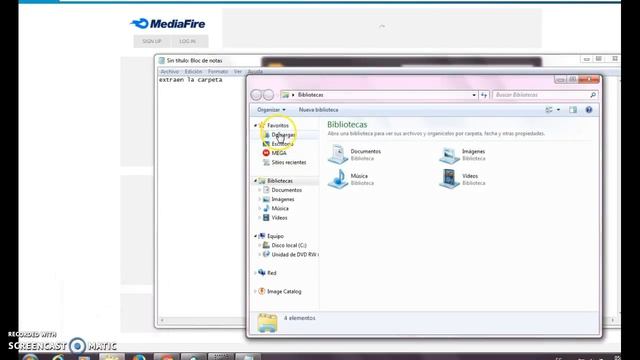
Task: Open Ver menu in Bloc de notas
Action: [x=238, y=71]
